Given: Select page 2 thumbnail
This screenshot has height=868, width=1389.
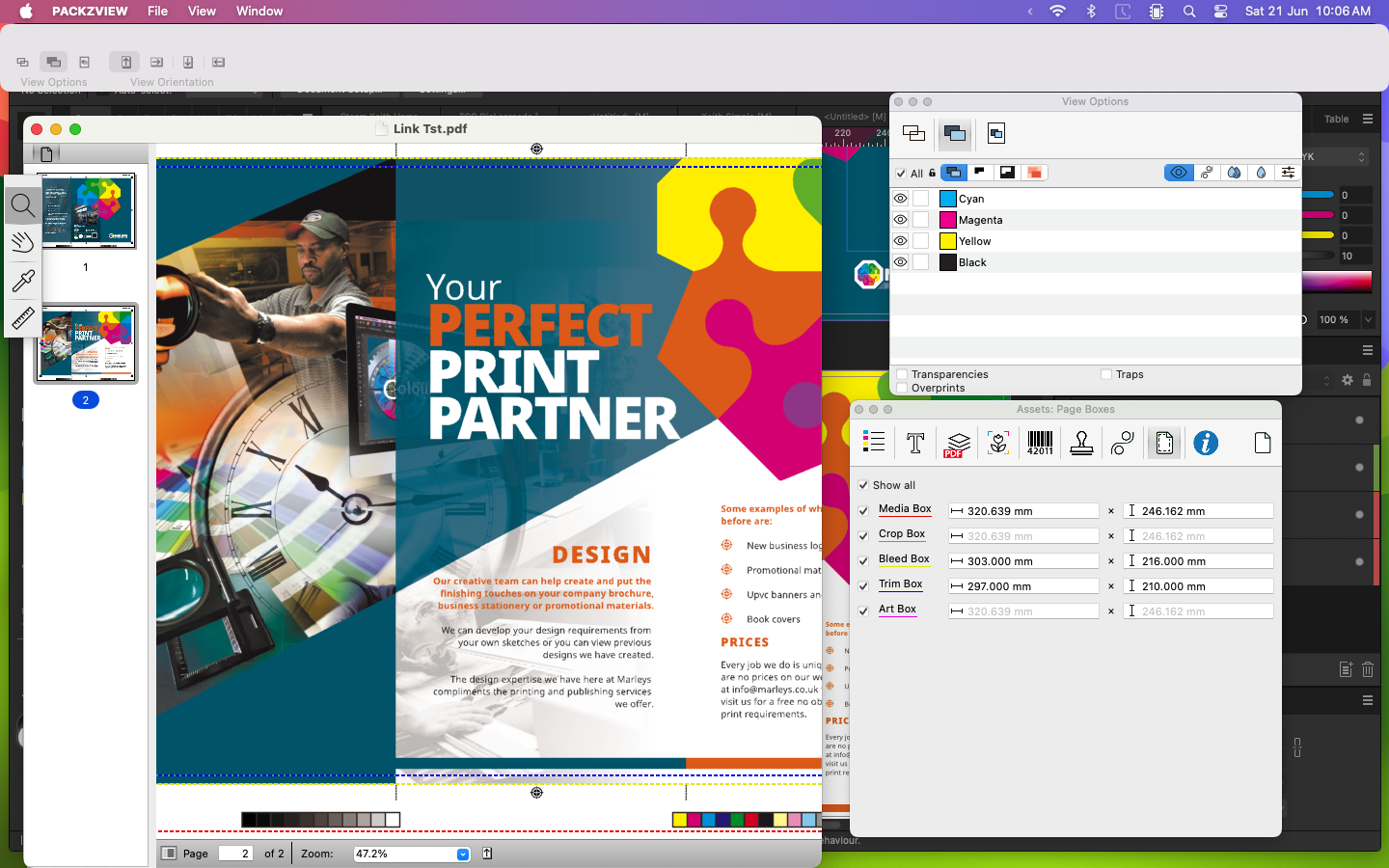Looking at the screenshot, I should (86, 343).
